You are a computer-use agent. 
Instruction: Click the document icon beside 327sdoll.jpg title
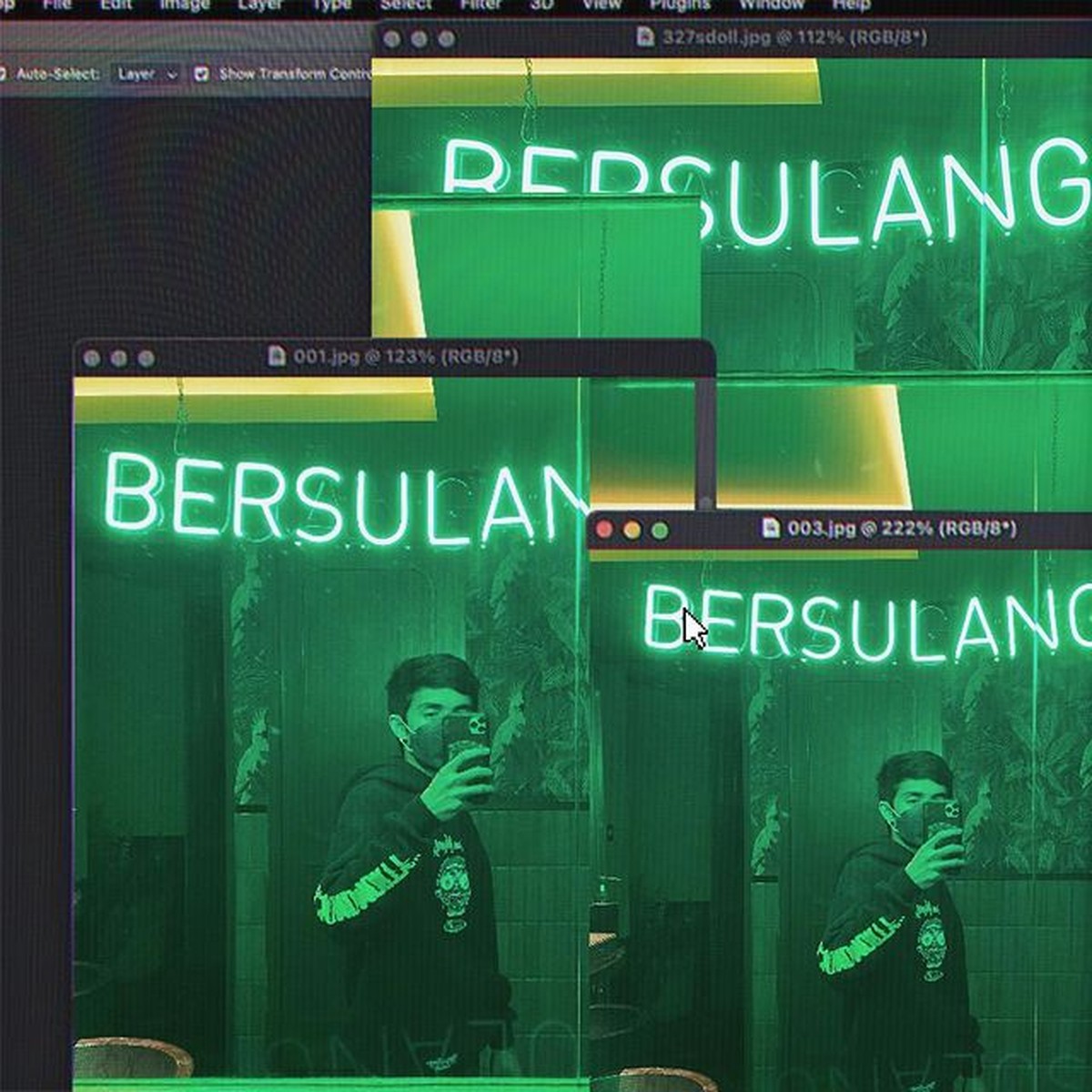click(x=645, y=37)
